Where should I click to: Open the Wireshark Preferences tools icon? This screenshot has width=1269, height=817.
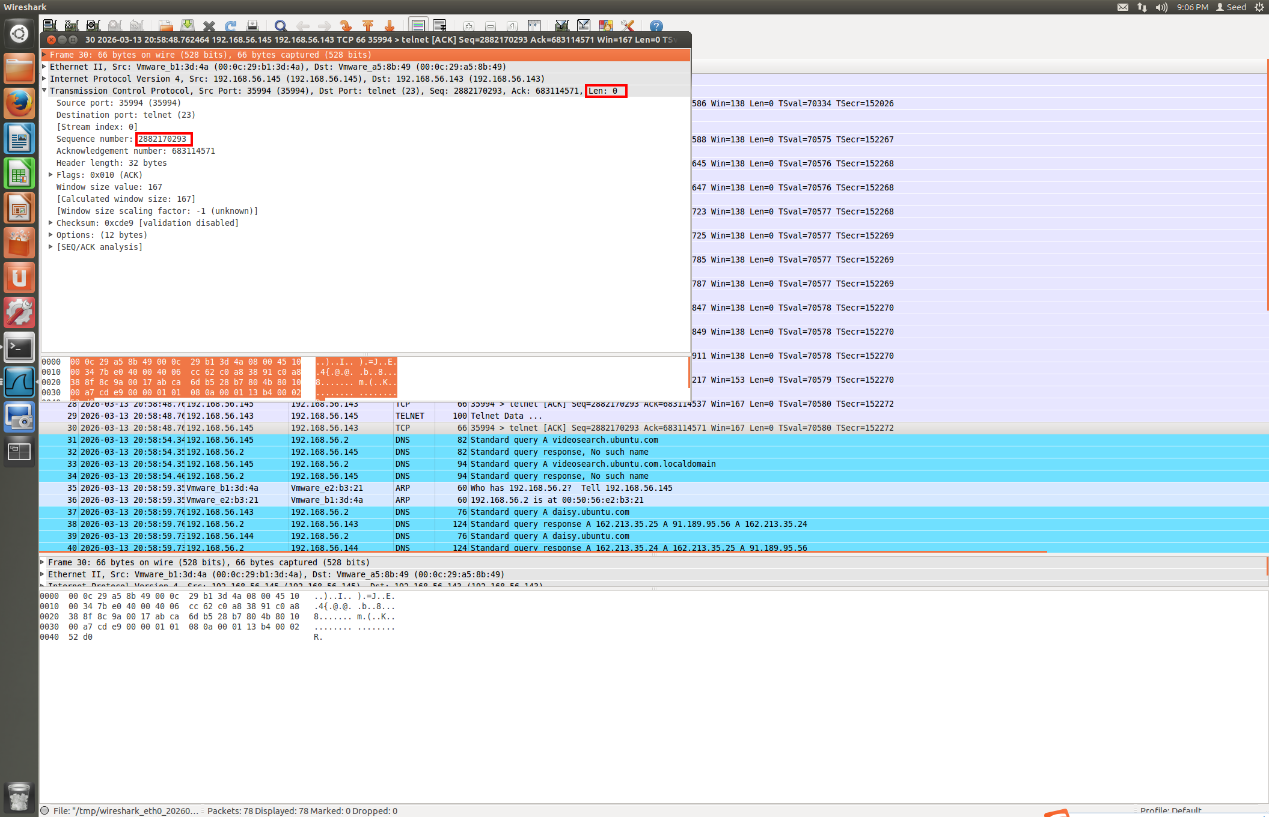pos(628,26)
